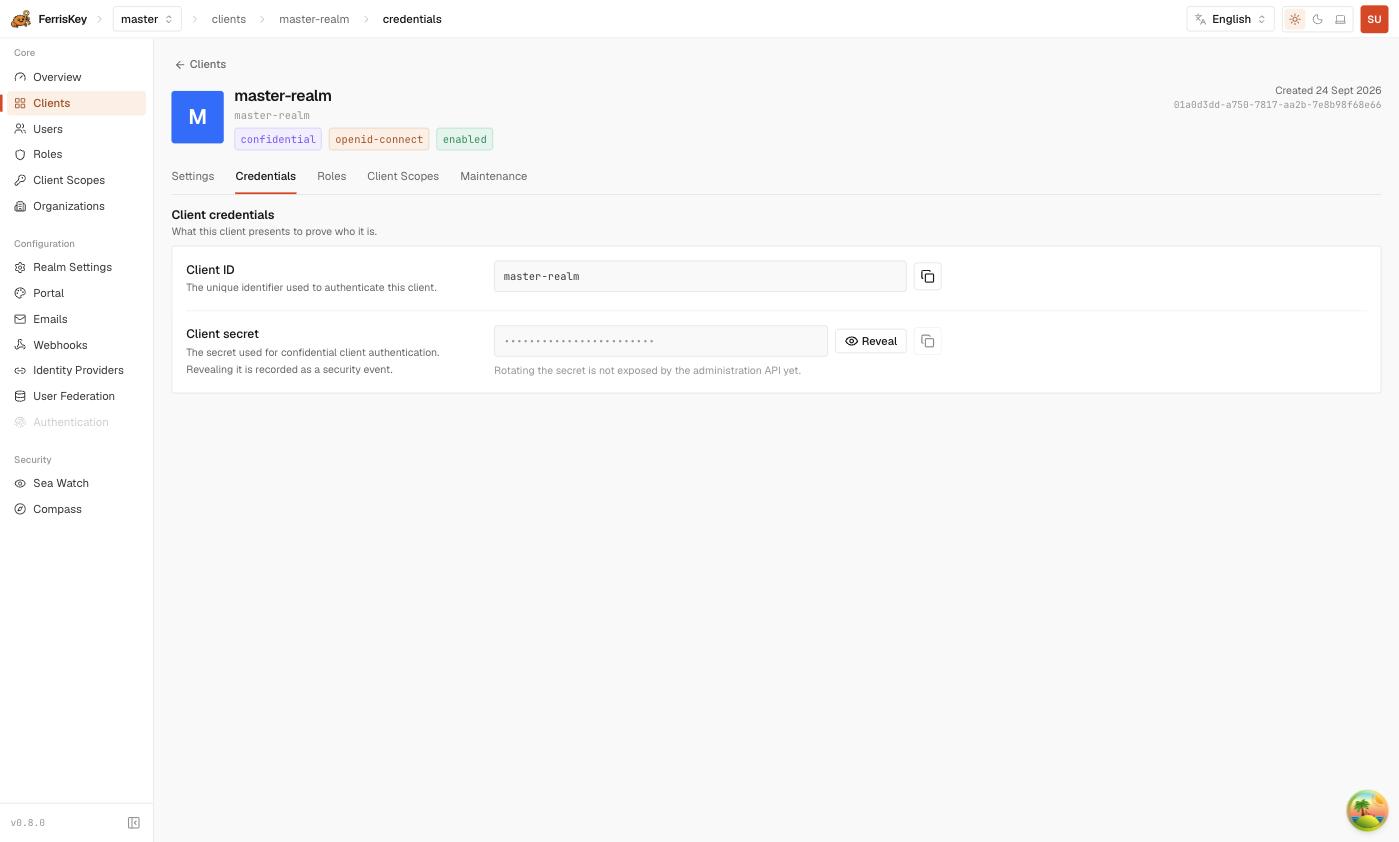1399x842 pixels.
Task: Go back to Clients list
Action: [201, 64]
